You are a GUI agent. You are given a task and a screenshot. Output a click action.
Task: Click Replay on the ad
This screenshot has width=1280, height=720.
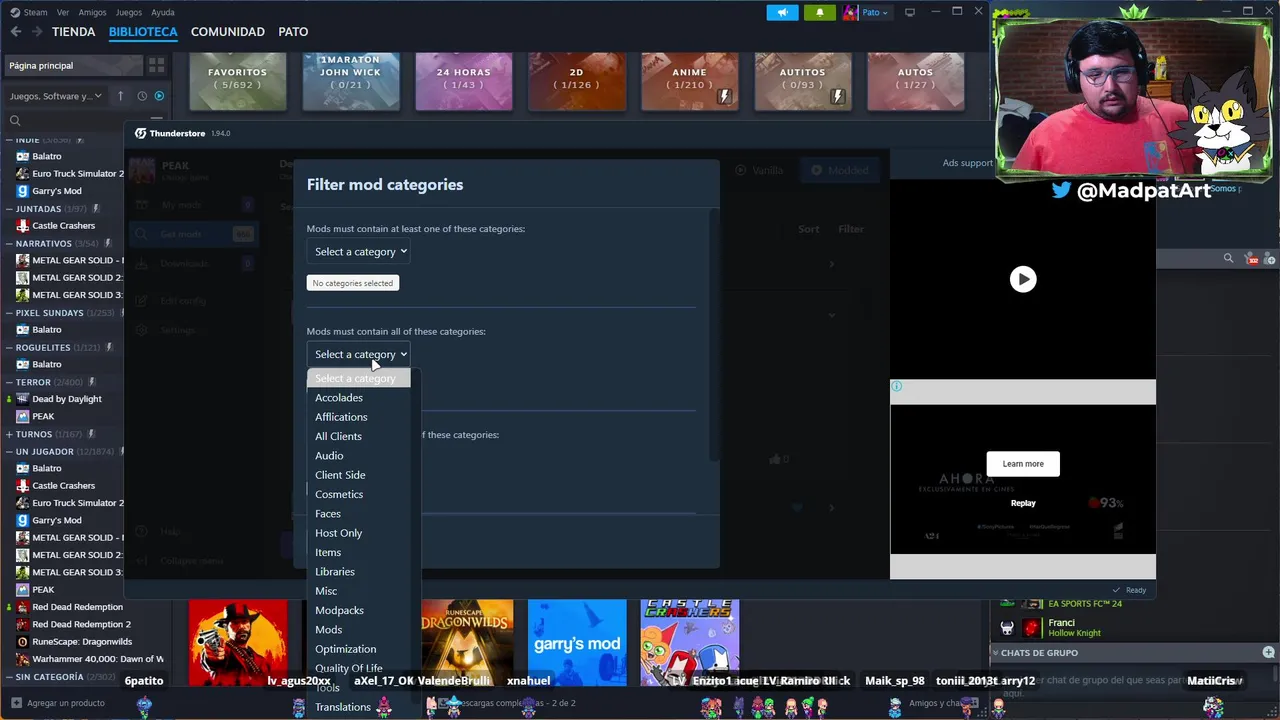[1023, 503]
